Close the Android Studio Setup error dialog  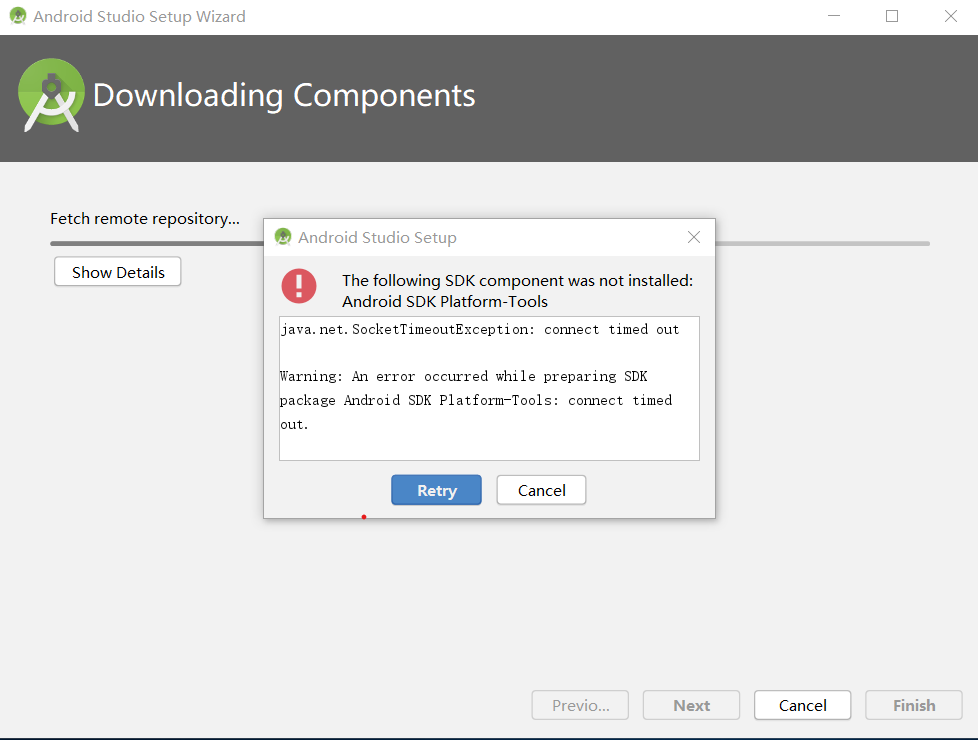click(x=694, y=237)
